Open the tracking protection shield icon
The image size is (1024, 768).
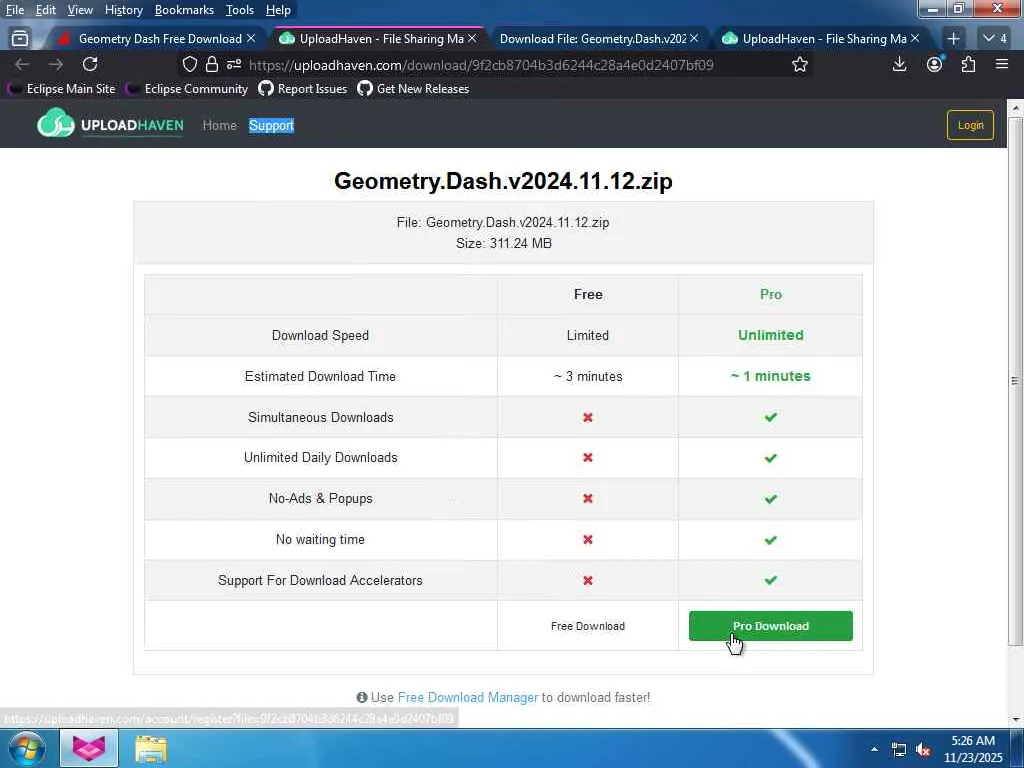[189, 64]
